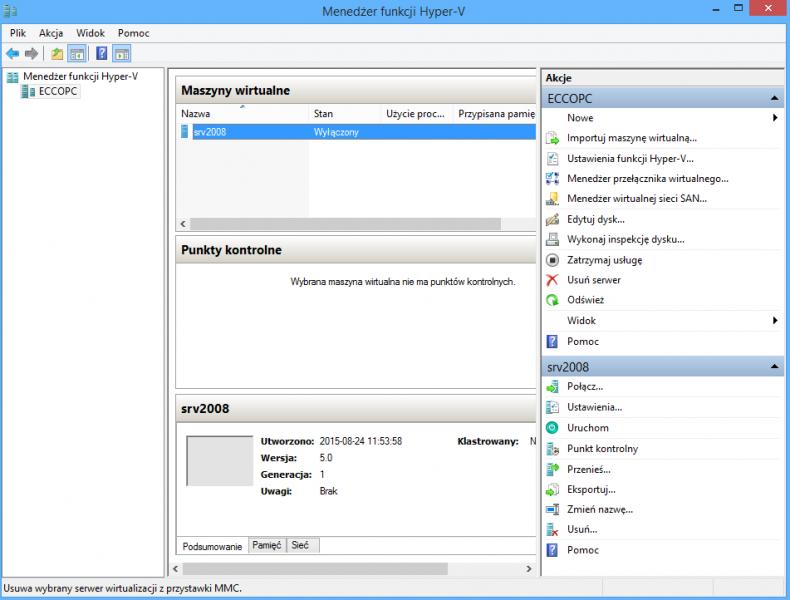790x600 pixels.
Task: Click the blue Help toolbar icon
Action: 101,53
